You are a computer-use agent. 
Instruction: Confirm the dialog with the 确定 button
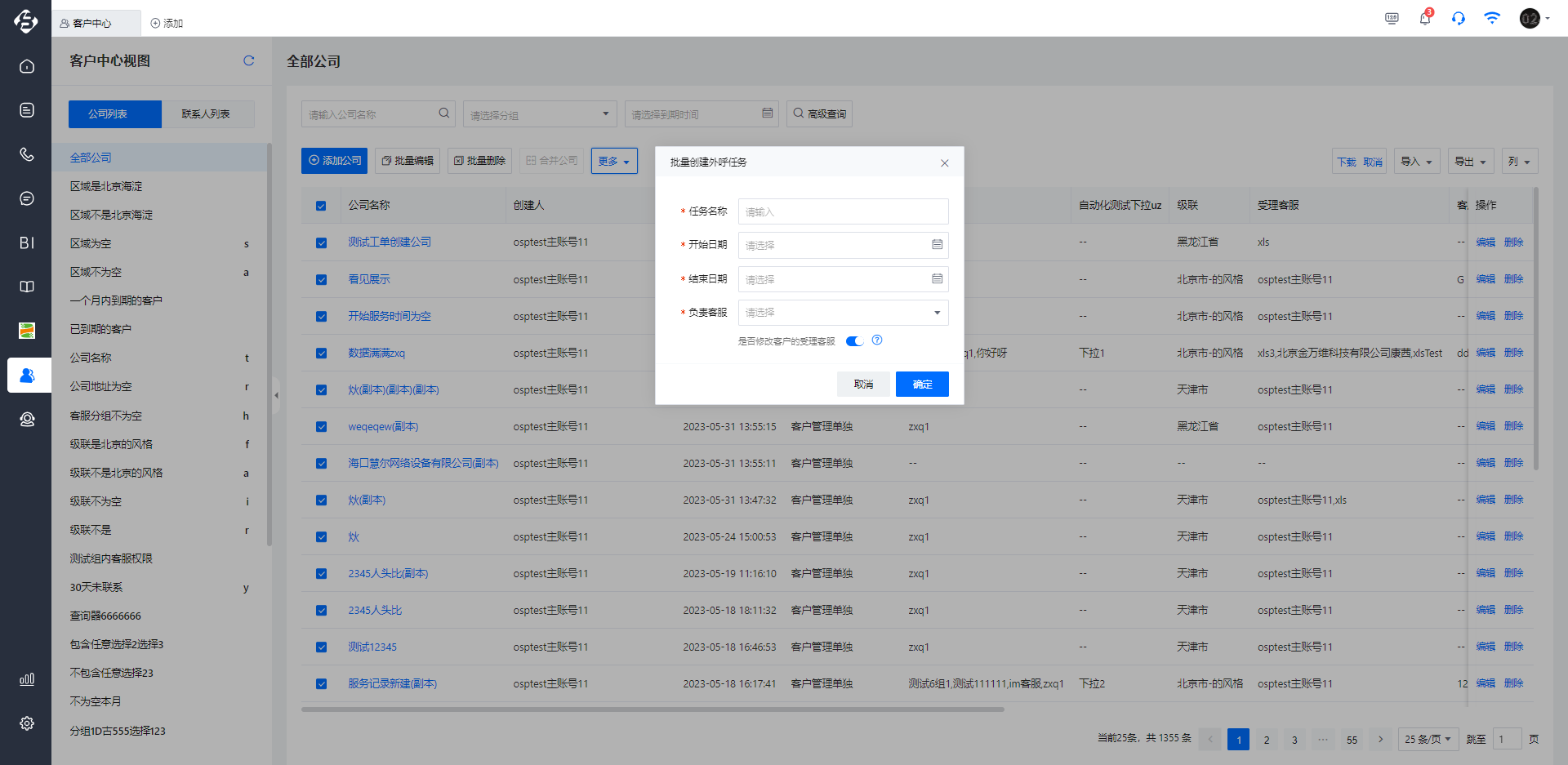tap(922, 384)
